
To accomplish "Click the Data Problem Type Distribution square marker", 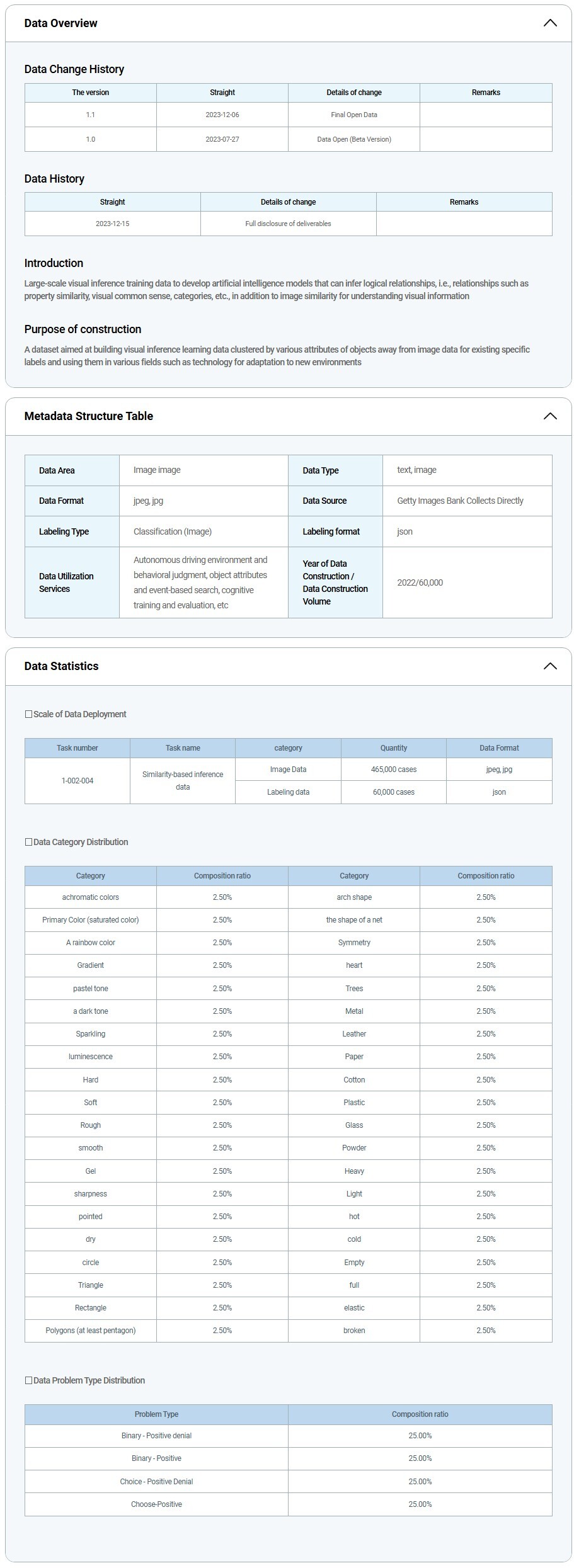I will click(28, 1380).
